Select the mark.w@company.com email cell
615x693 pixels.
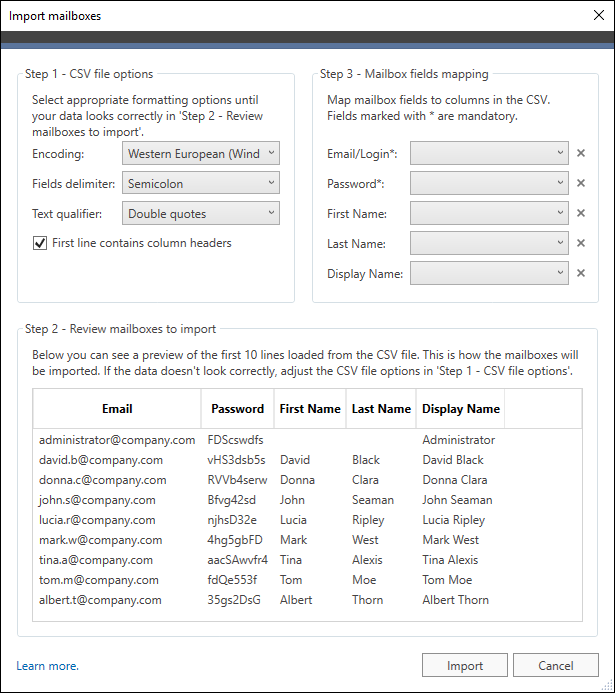pyautogui.click(x=100, y=540)
